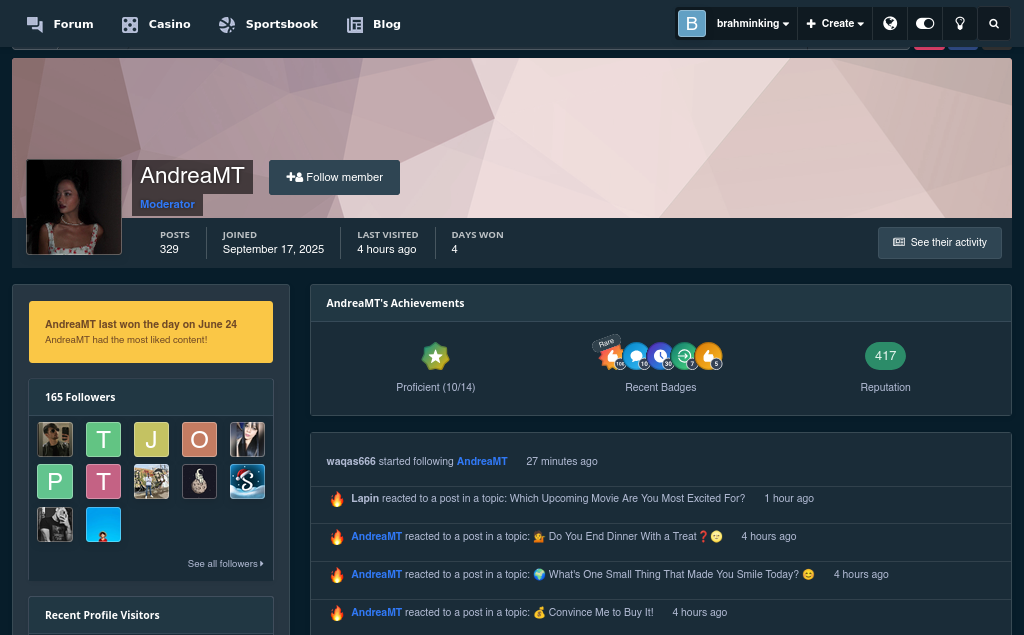The height and width of the screenshot is (635, 1024).
Task: Click the Blog layout icon
Action: 355,25
